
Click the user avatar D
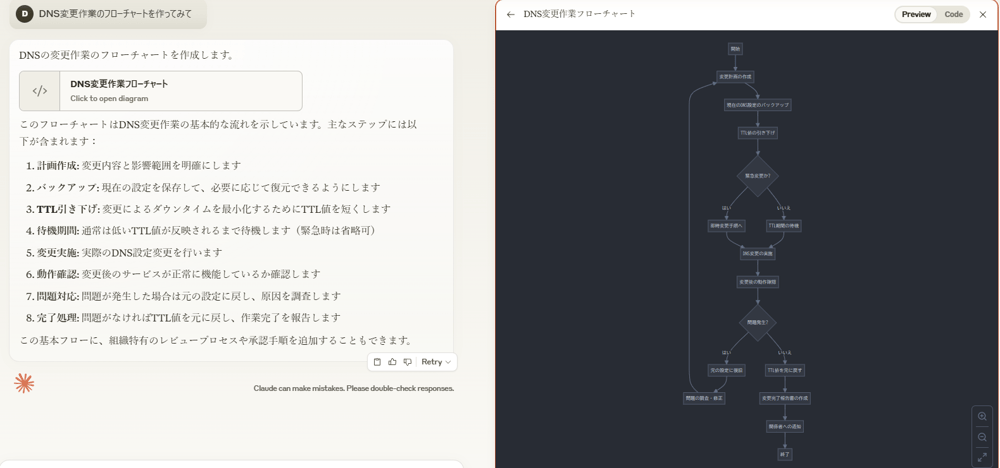(x=24, y=13)
